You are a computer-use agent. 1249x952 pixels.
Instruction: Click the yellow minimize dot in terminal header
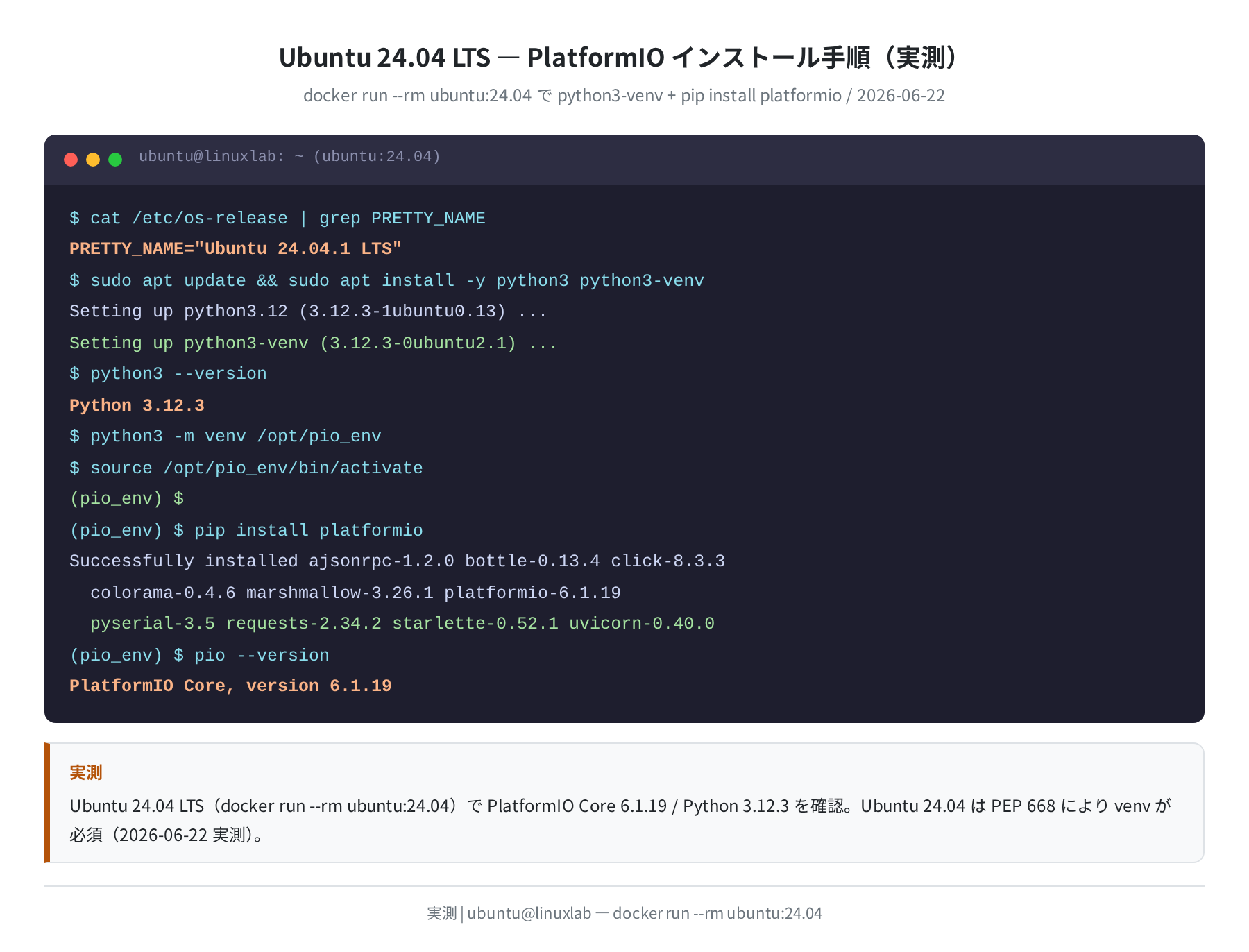pyautogui.click(x=93, y=160)
